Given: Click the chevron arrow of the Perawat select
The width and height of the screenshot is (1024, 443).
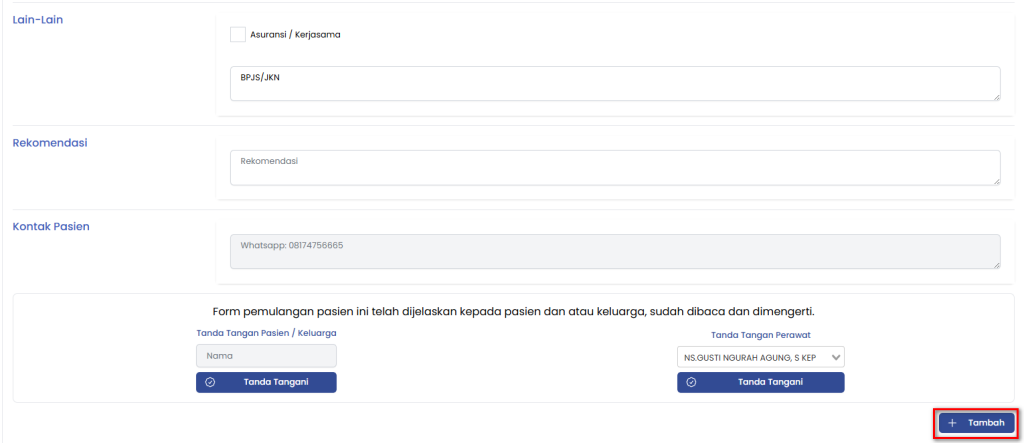Looking at the screenshot, I should pyautogui.click(x=836, y=357).
